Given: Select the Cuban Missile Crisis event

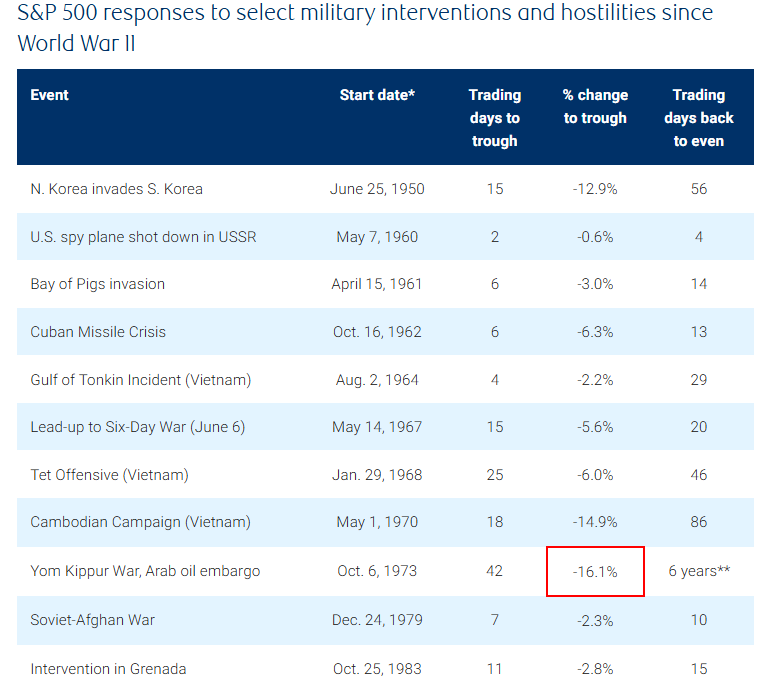Looking at the screenshot, I should point(98,332).
